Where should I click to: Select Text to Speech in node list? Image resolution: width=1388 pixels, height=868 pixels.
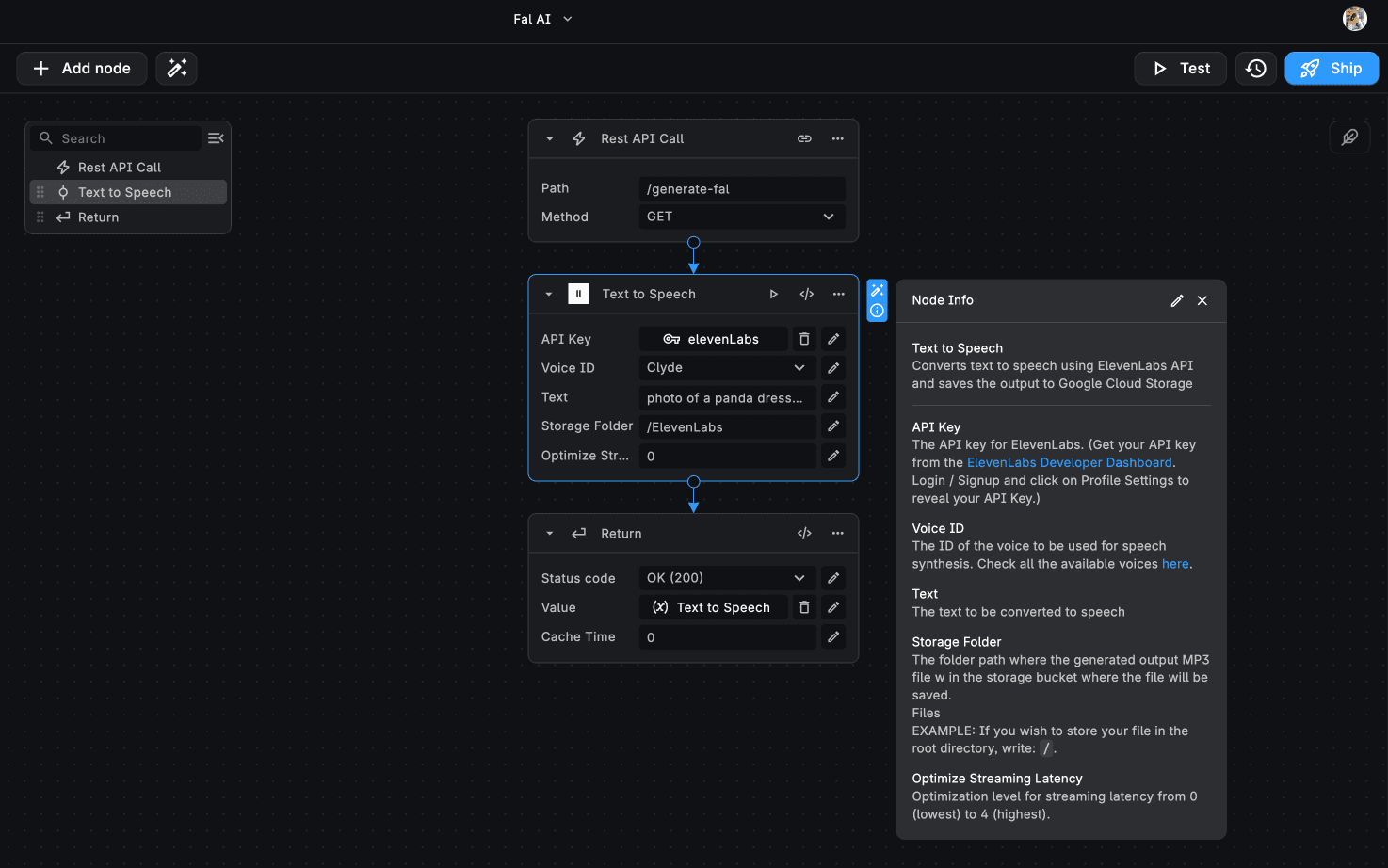point(124,192)
